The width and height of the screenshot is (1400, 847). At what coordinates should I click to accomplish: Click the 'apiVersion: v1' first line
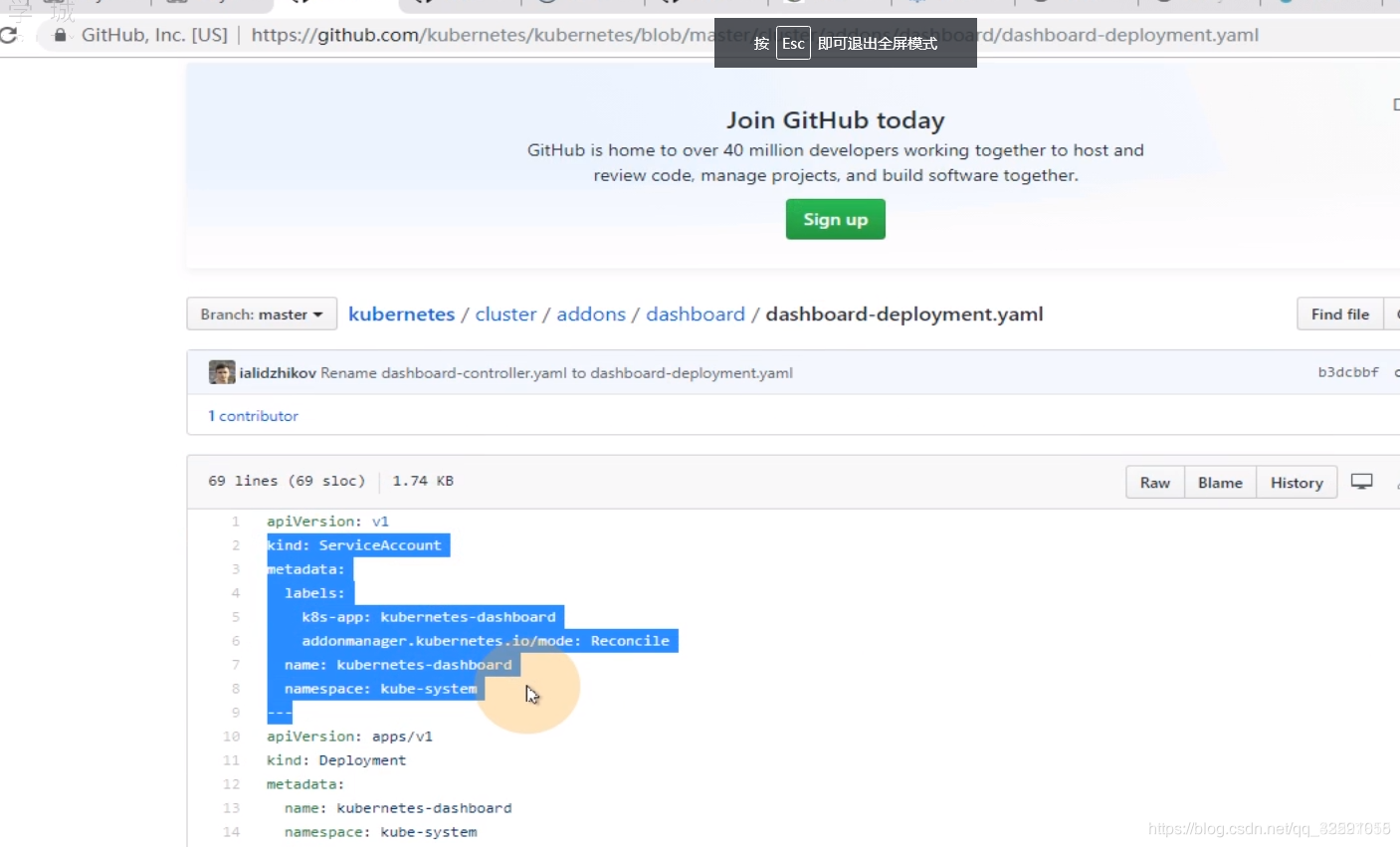click(x=327, y=522)
